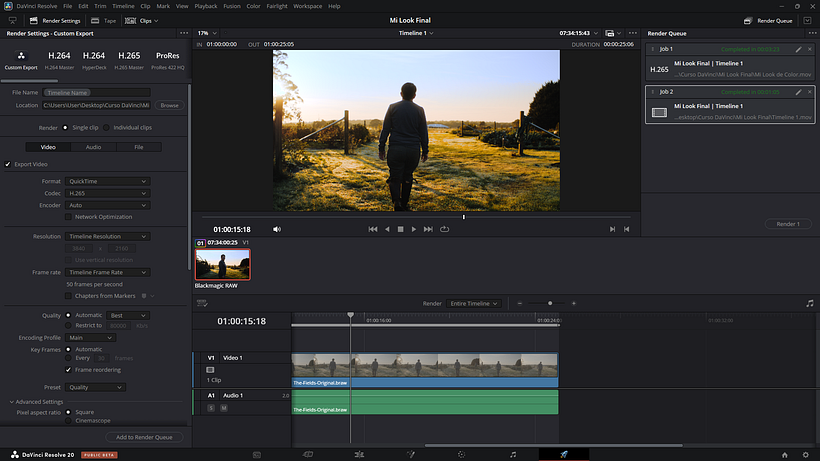Image resolution: width=820 pixels, height=461 pixels.
Task: Open the Resolution dropdown
Action: click(x=108, y=237)
